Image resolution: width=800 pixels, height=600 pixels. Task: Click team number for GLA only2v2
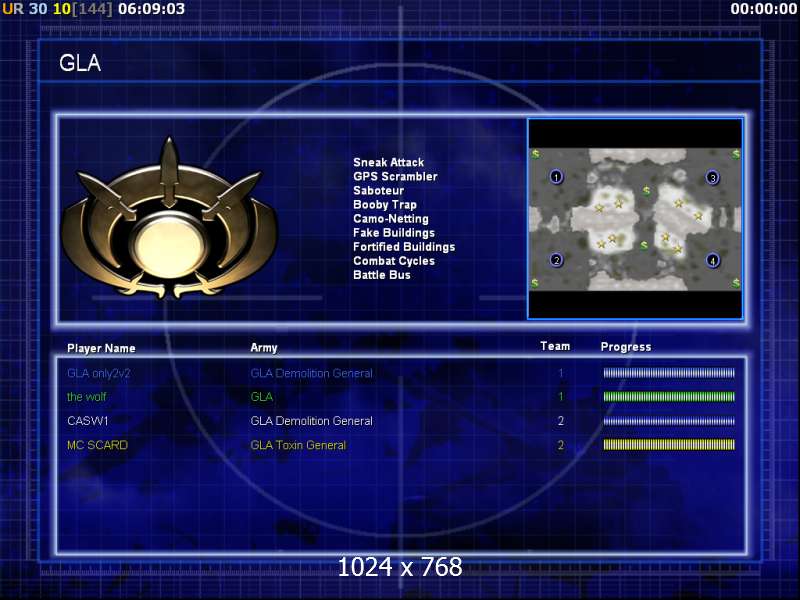[561, 373]
